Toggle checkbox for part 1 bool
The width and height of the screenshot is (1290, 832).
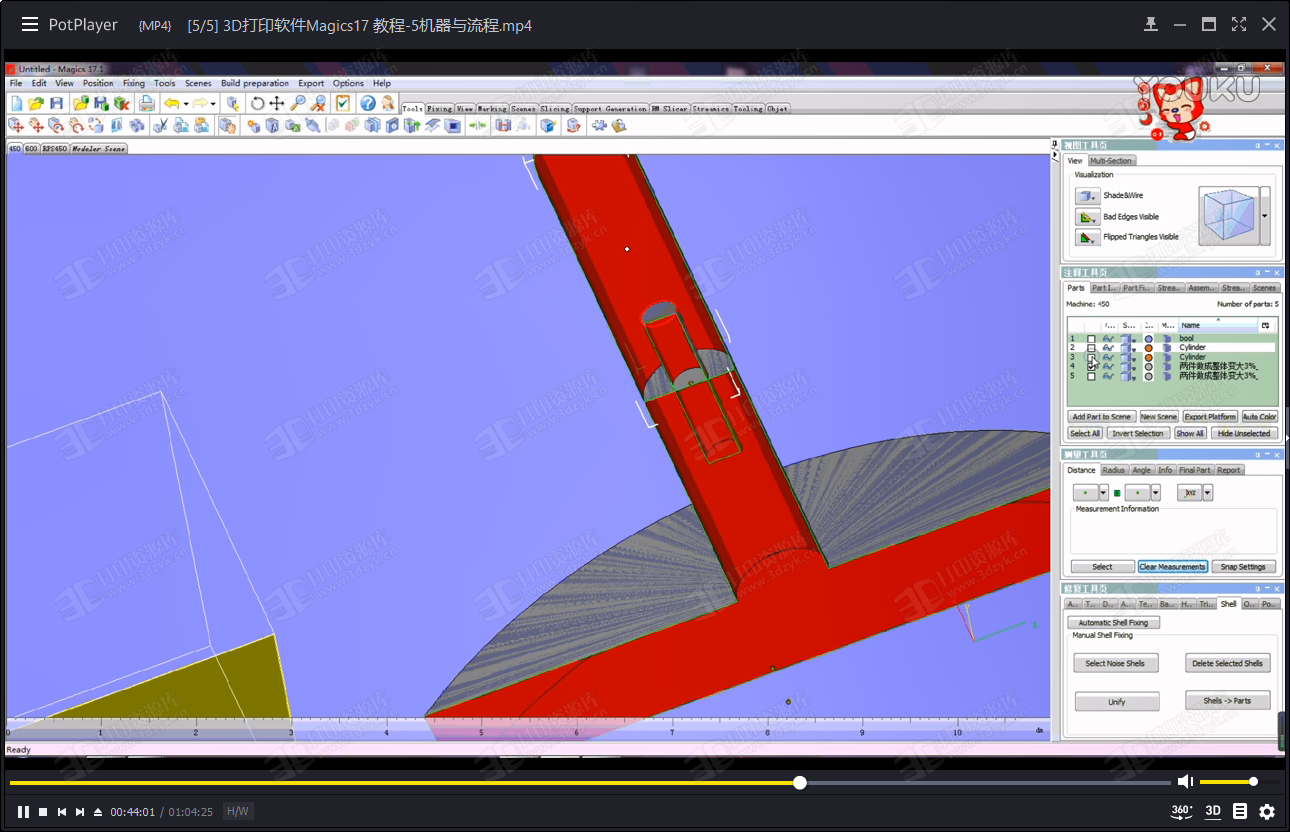point(1091,339)
